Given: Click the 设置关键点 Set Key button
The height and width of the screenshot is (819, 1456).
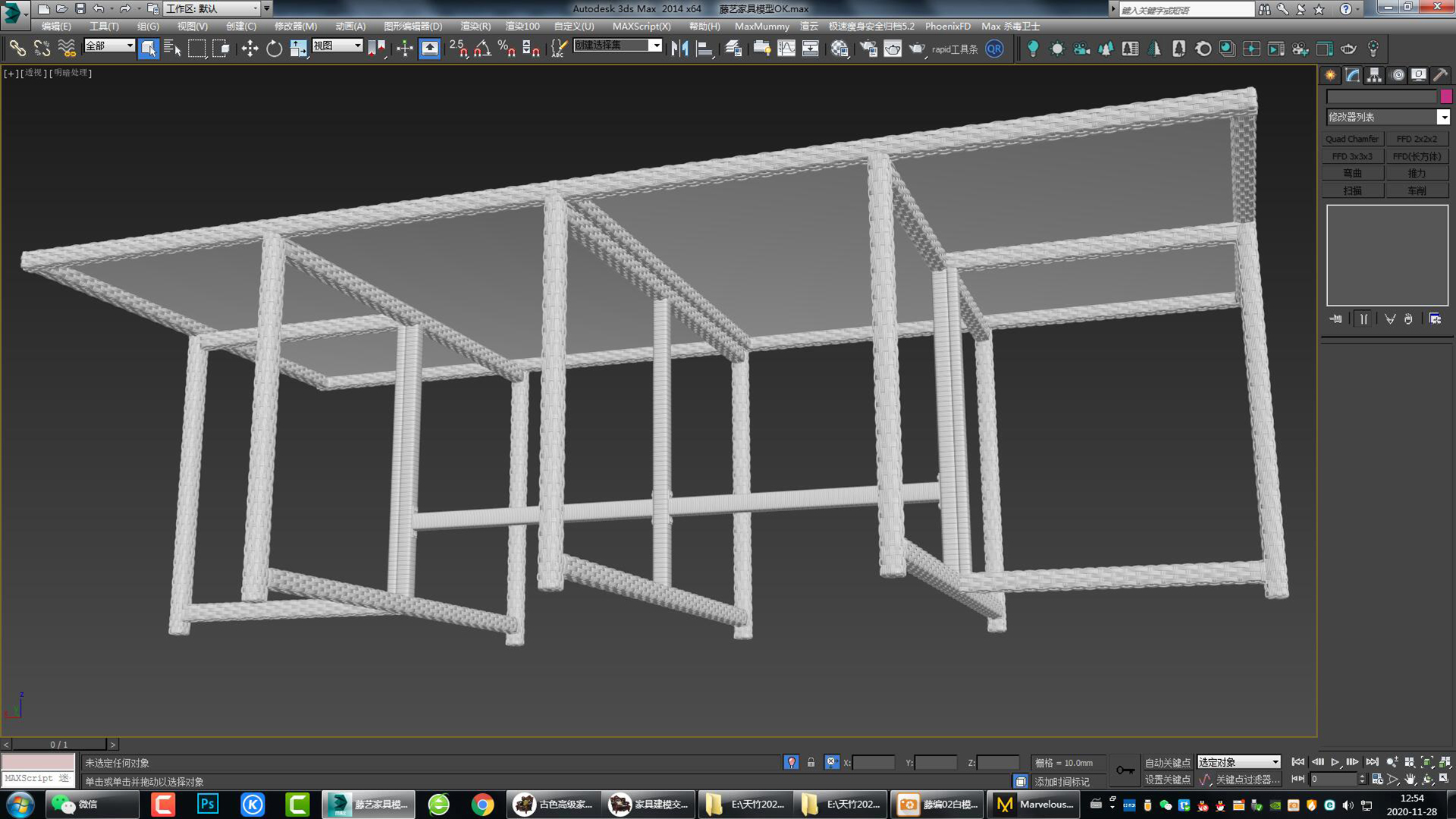Looking at the screenshot, I should pos(1166,779).
